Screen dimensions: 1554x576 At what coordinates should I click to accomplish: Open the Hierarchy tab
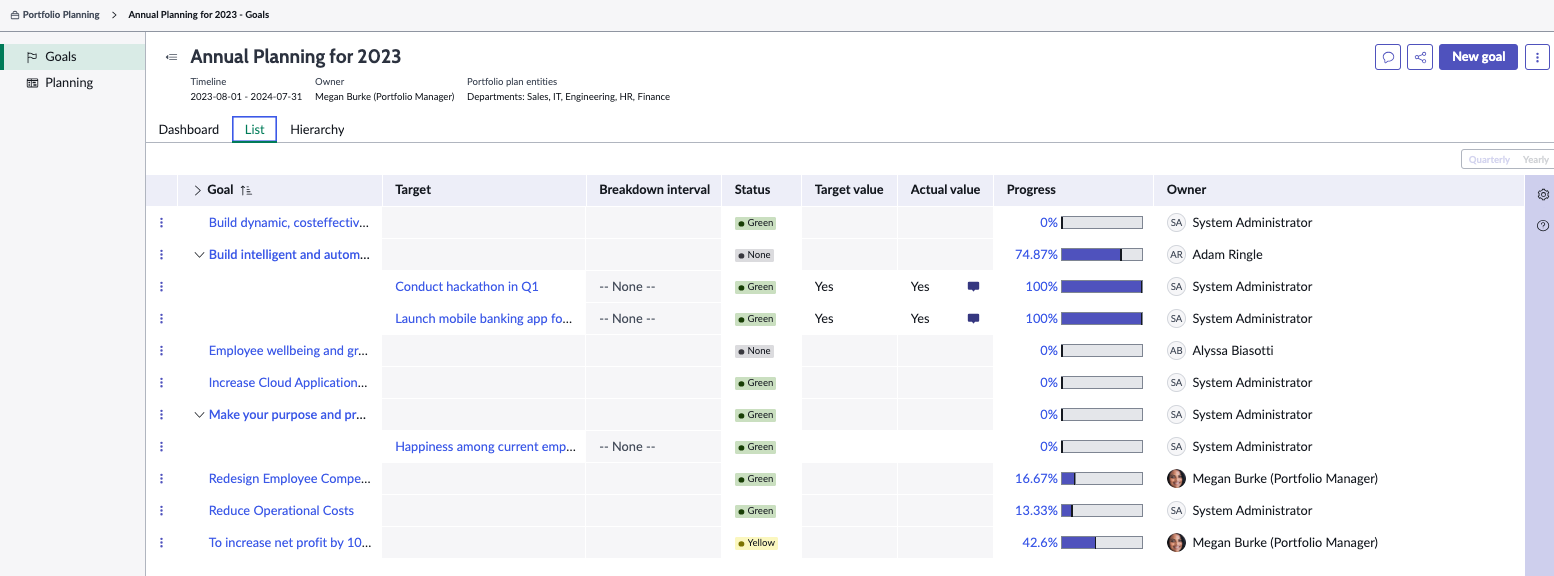pos(317,130)
